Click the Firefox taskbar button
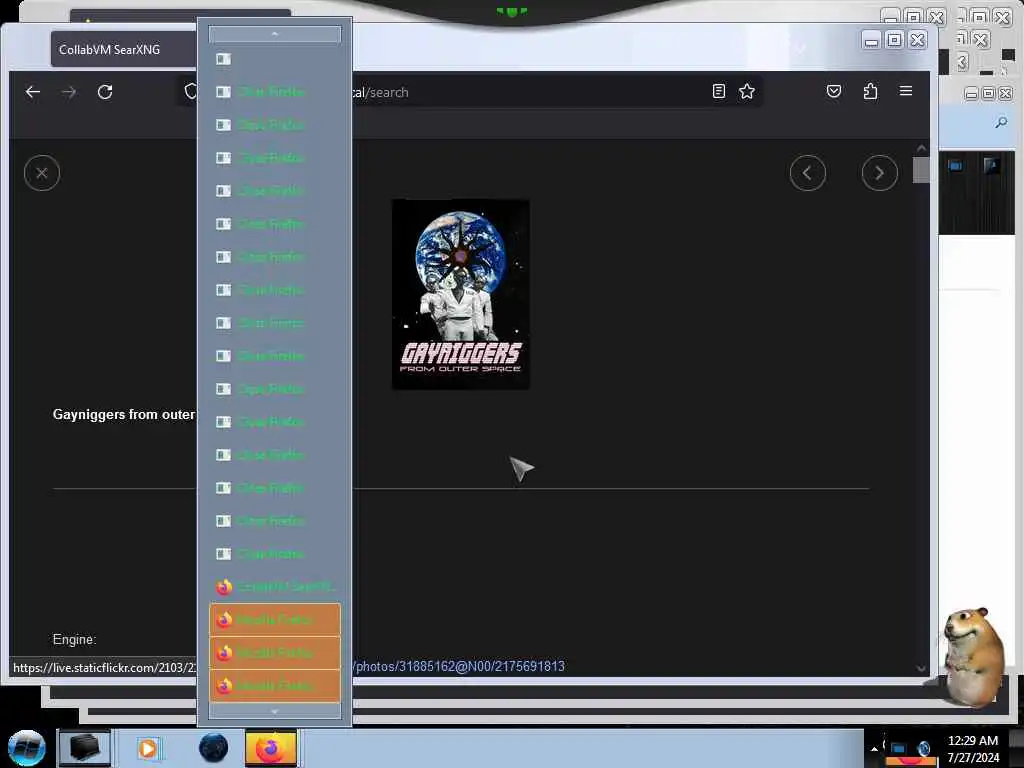Viewport: 1024px width, 768px height. tap(271, 748)
